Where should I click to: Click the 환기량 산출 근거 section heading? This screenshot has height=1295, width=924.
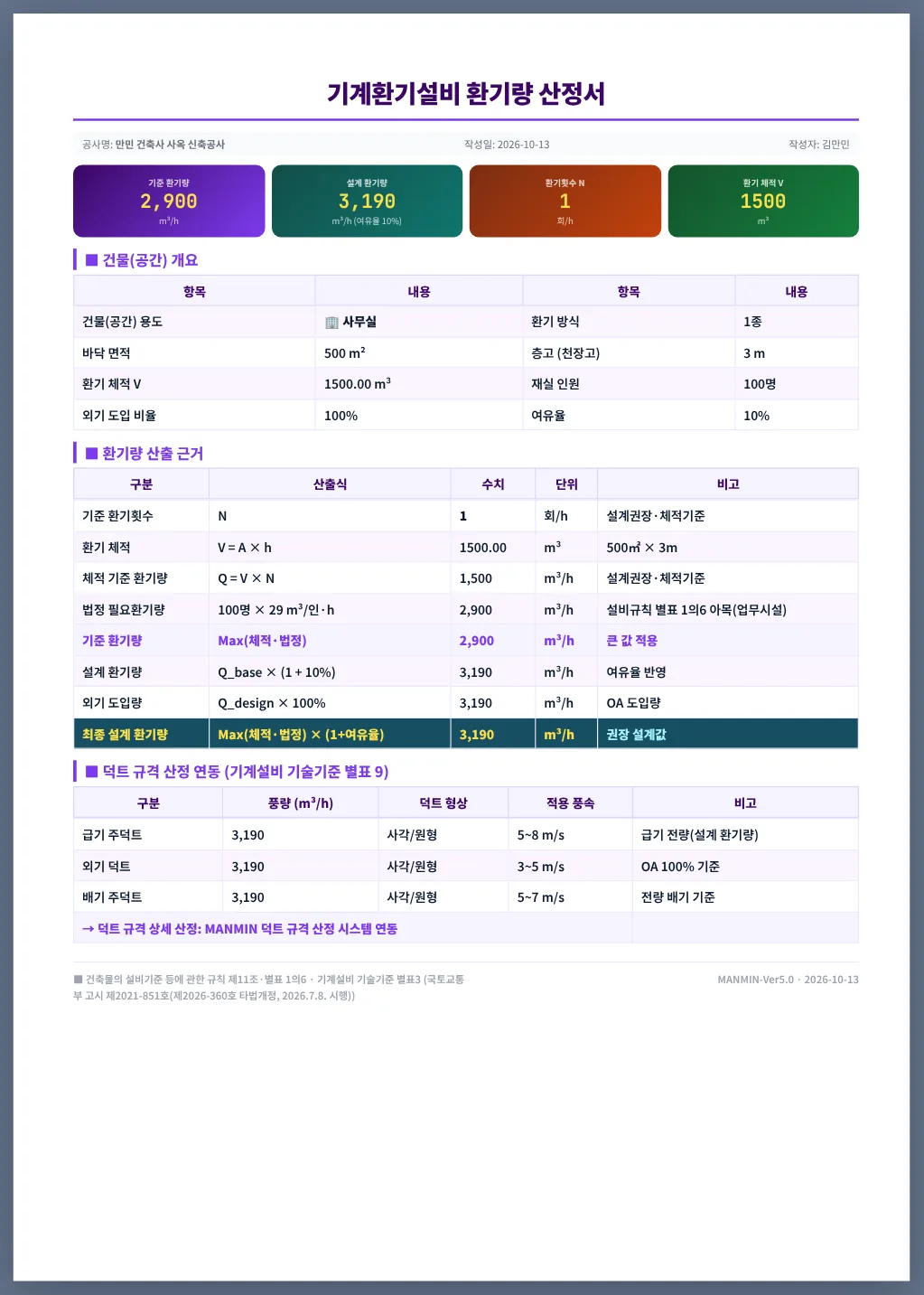pos(145,454)
